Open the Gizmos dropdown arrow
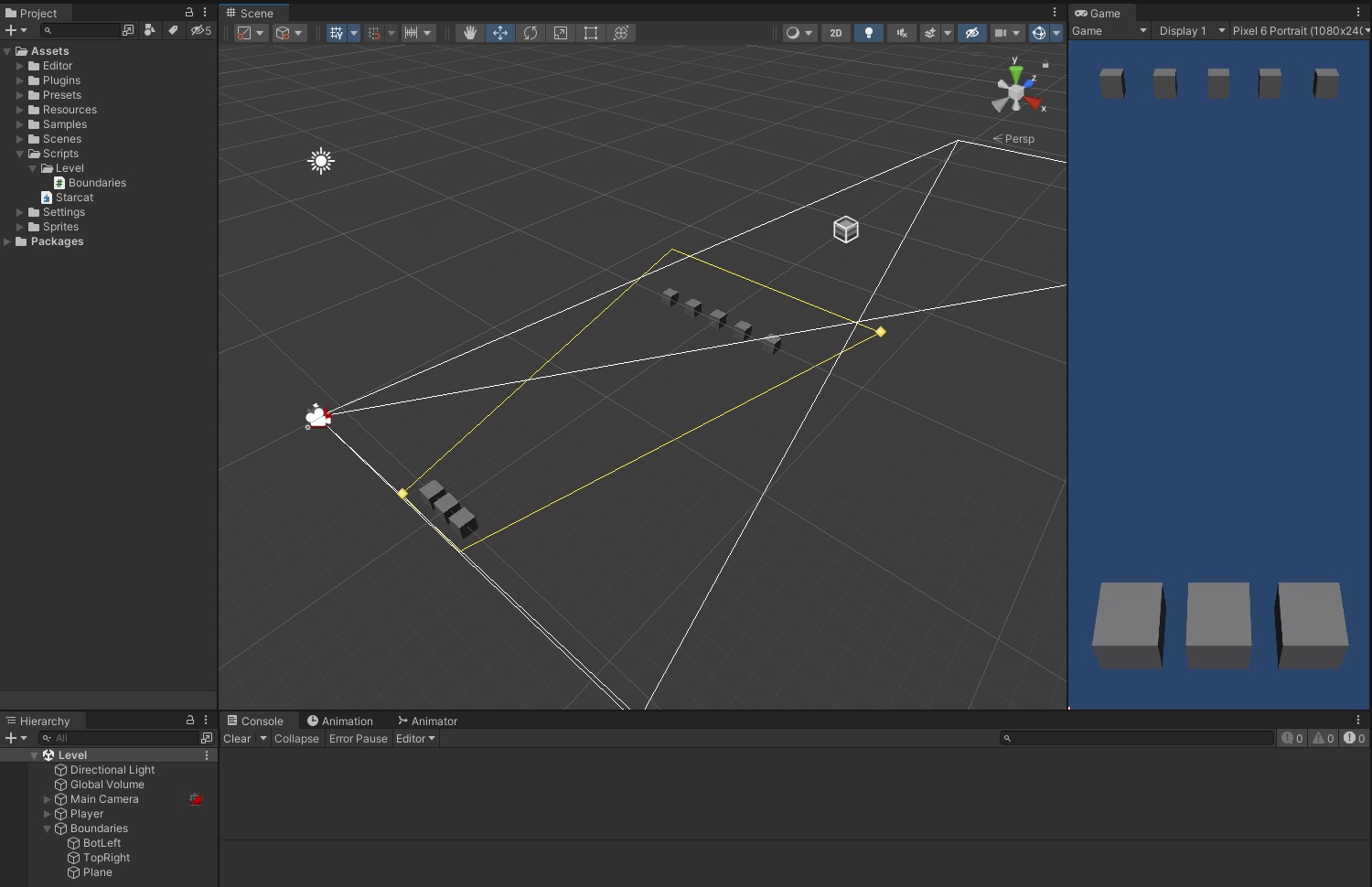This screenshot has width=1372, height=887. tap(1056, 33)
